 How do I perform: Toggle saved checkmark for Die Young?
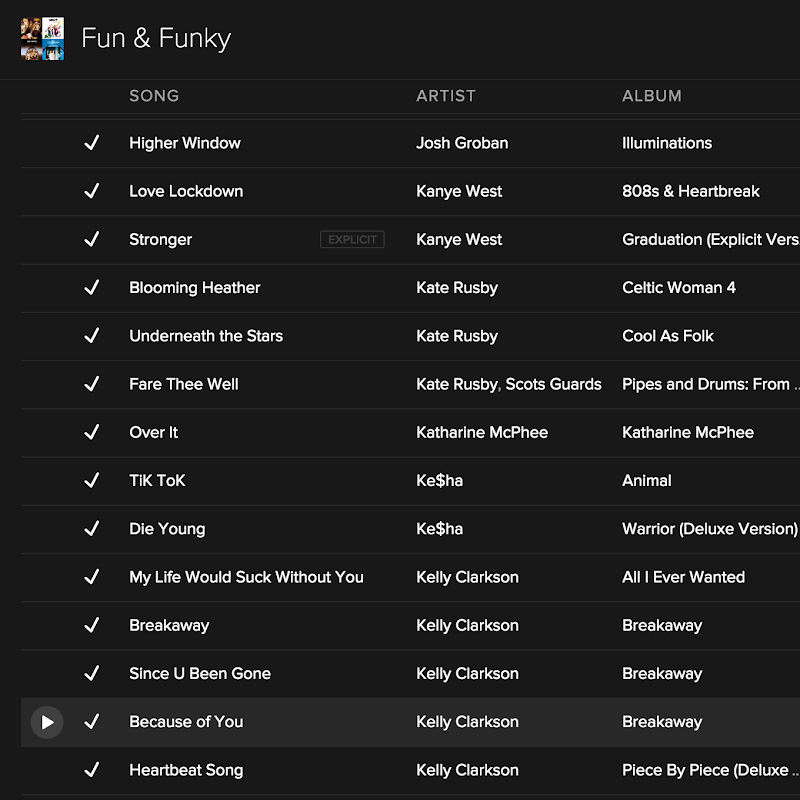click(x=92, y=529)
